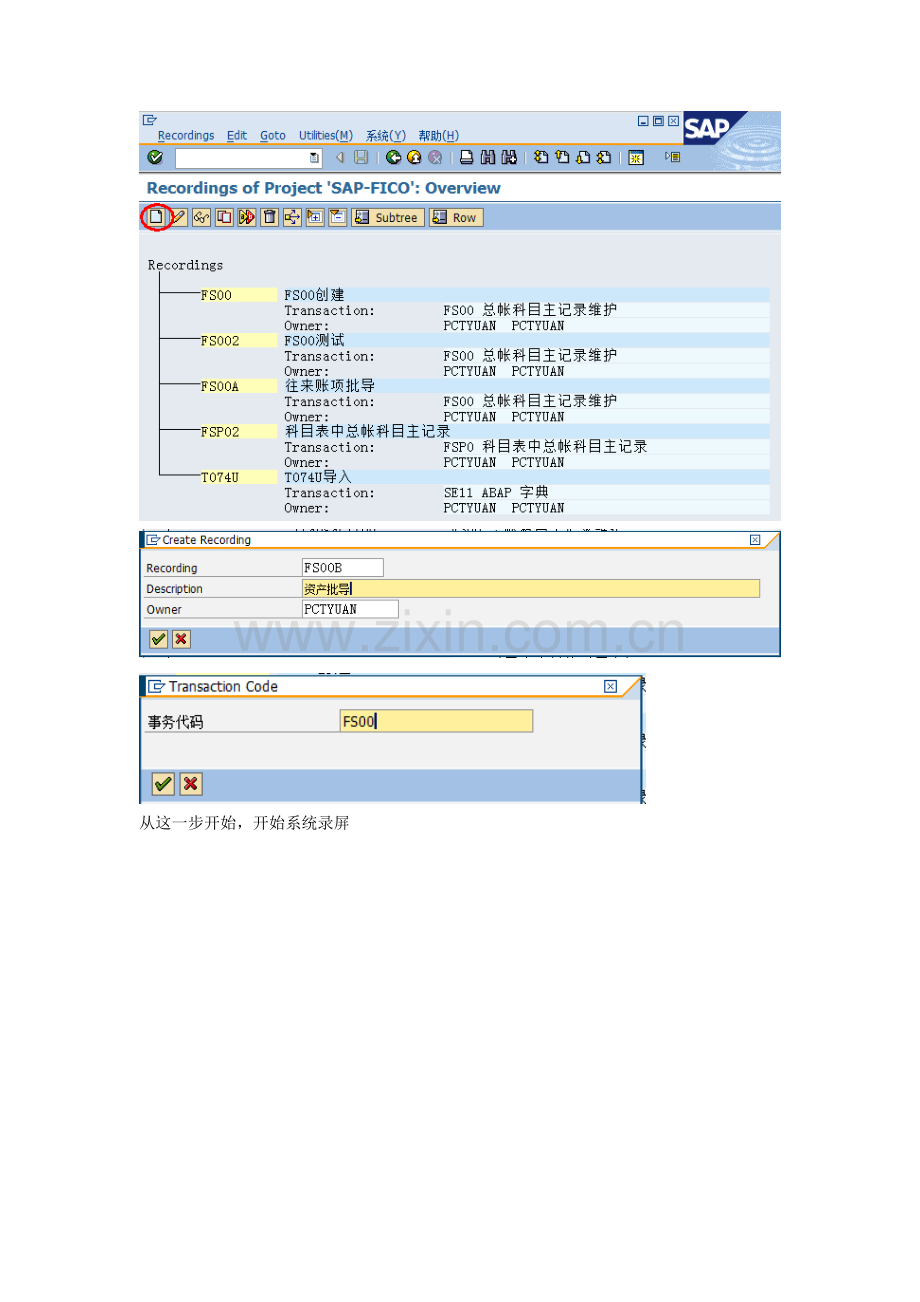This screenshot has height=1302, width=920.
Task: Click the Save disk icon in the standard toolbar
Action: tap(361, 158)
